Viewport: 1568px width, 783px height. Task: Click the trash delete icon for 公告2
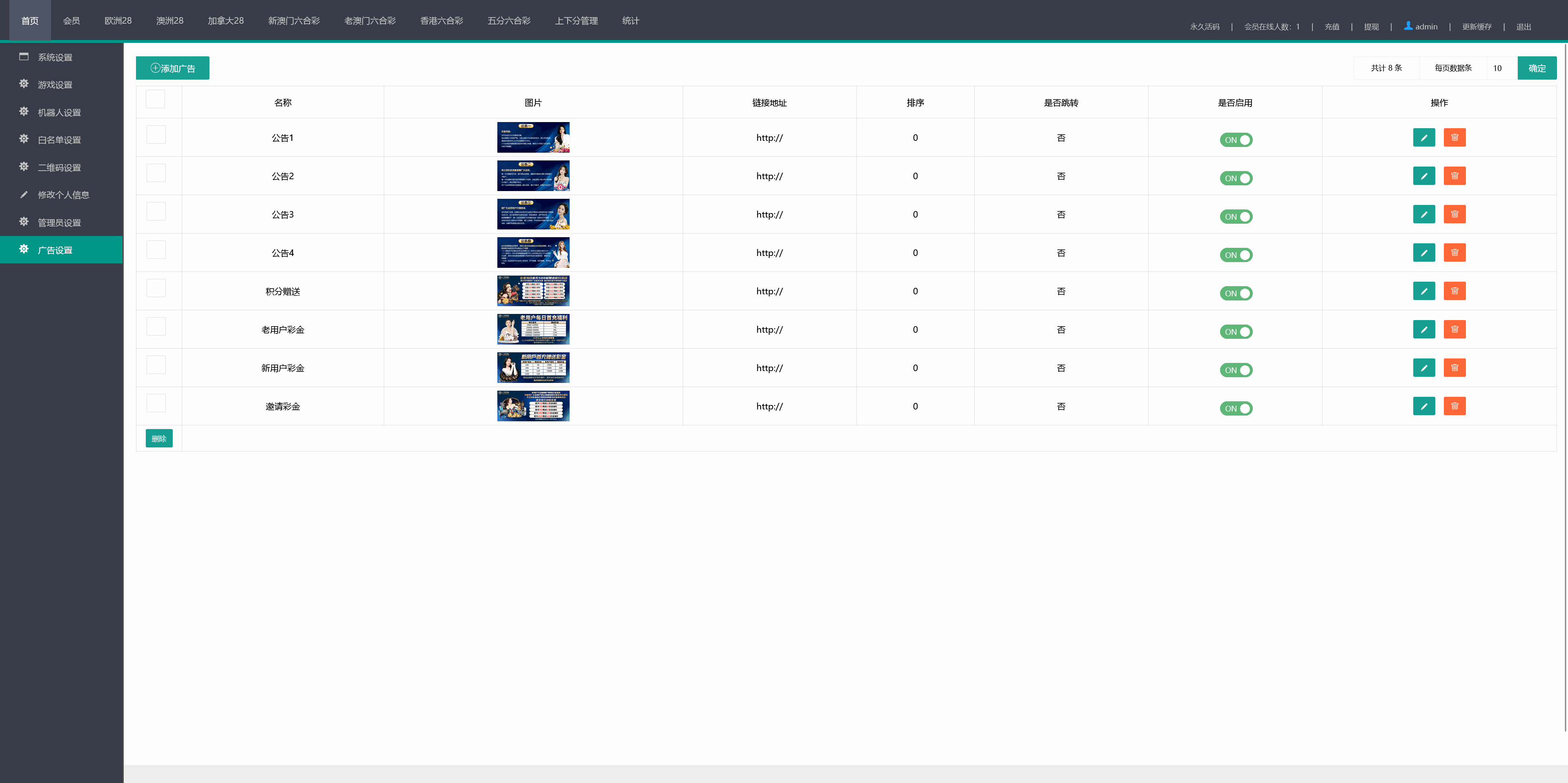coord(1454,176)
